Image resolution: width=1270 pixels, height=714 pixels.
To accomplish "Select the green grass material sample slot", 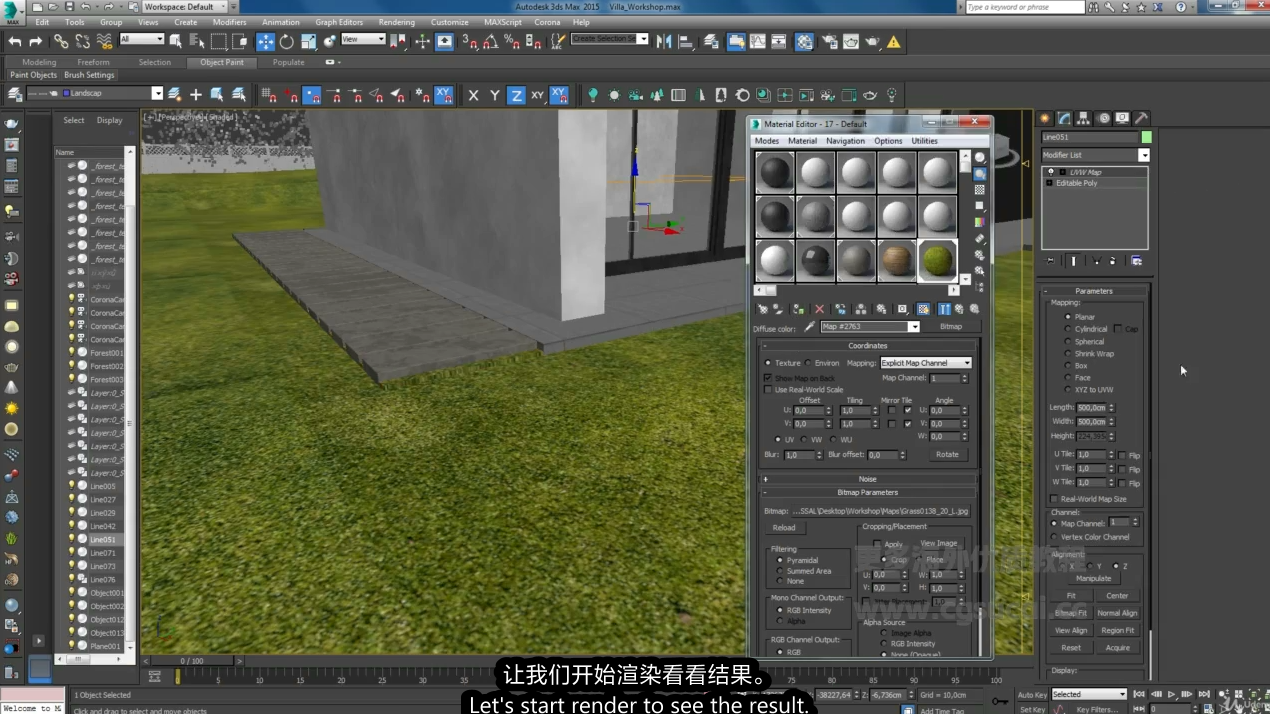I will [937, 260].
